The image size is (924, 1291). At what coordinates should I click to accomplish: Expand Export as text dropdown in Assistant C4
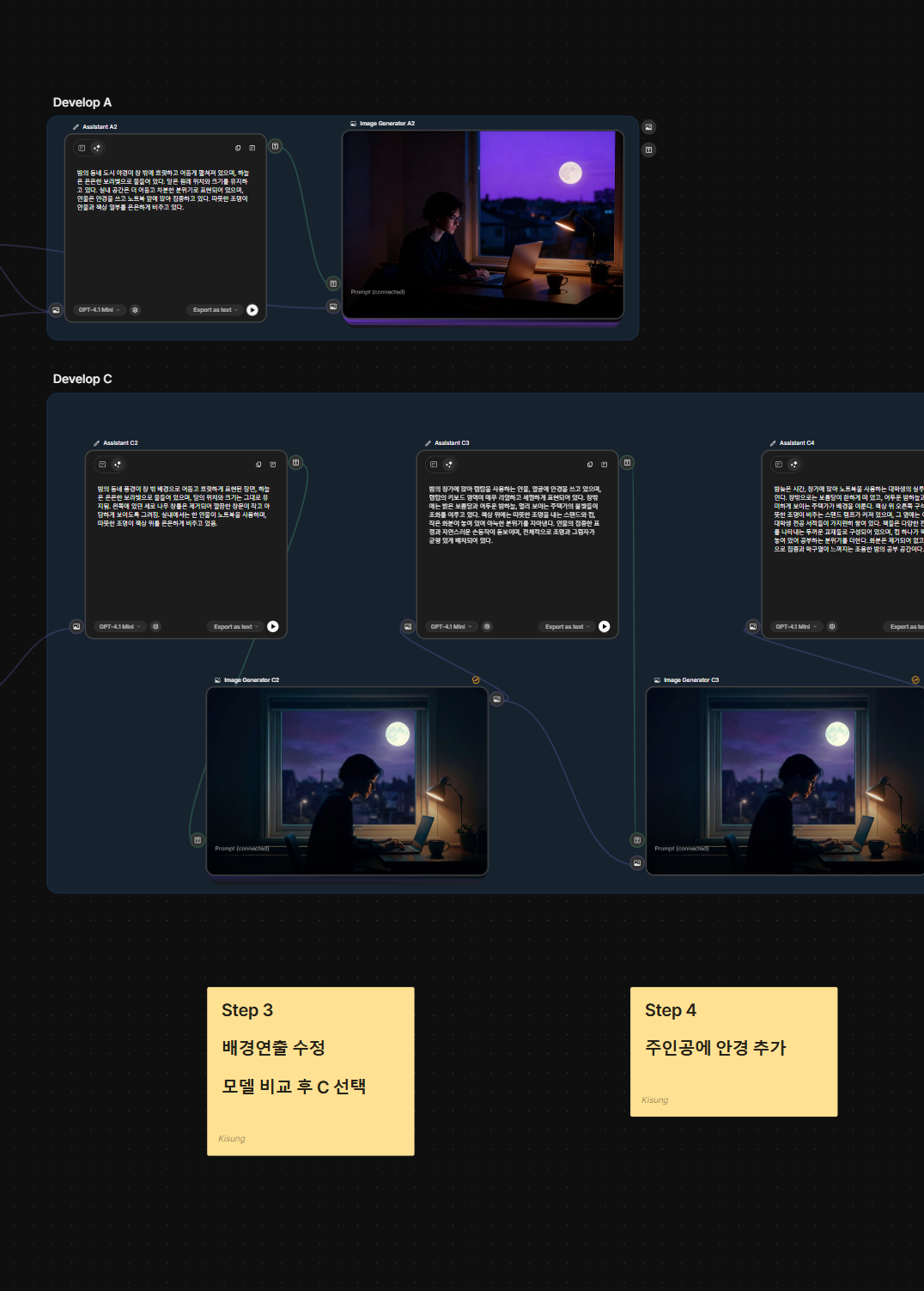tap(906, 626)
